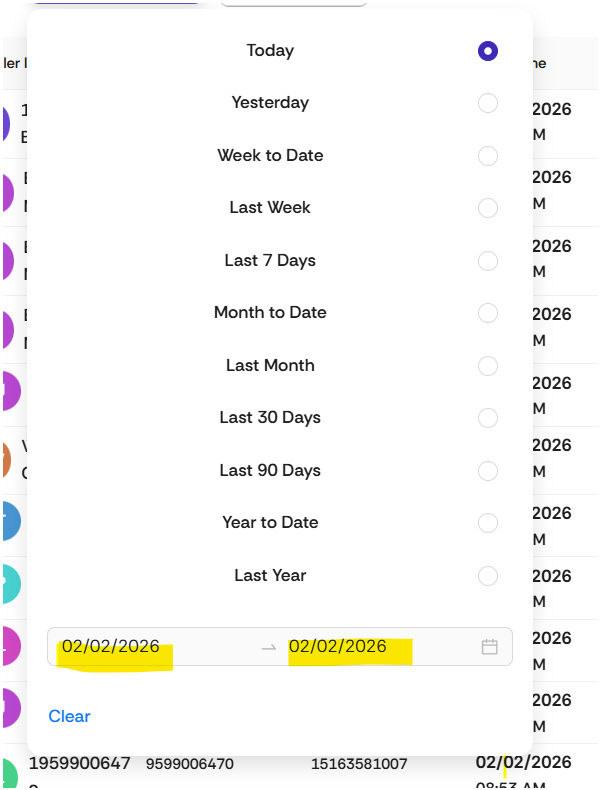
Task: Select the Today radio button
Action: click(488, 51)
